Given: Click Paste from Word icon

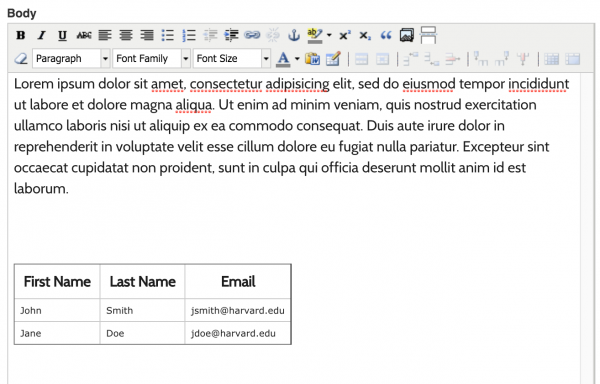Looking at the screenshot, I should (312, 59).
